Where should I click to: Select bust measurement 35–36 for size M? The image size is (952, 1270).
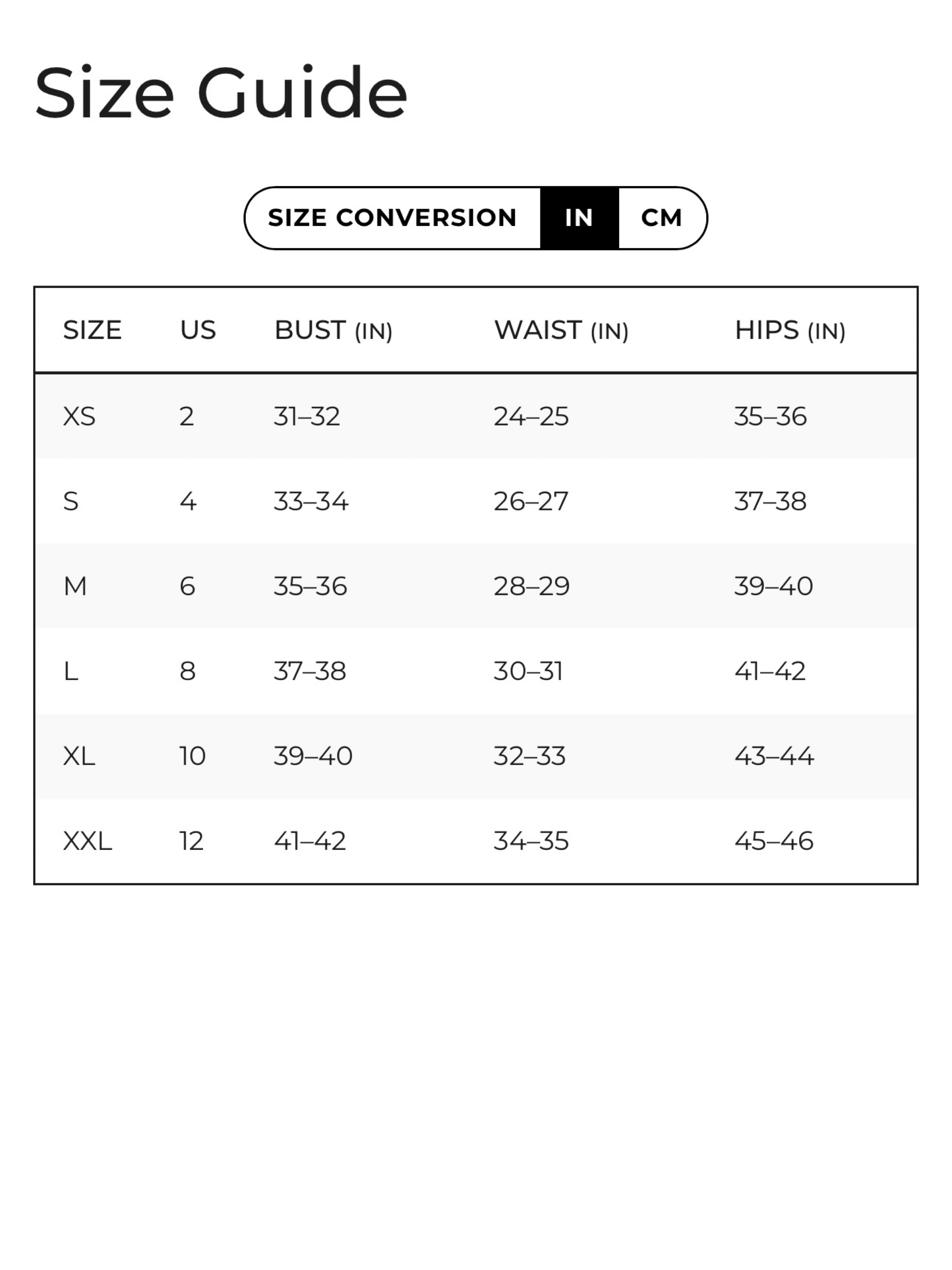(311, 586)
